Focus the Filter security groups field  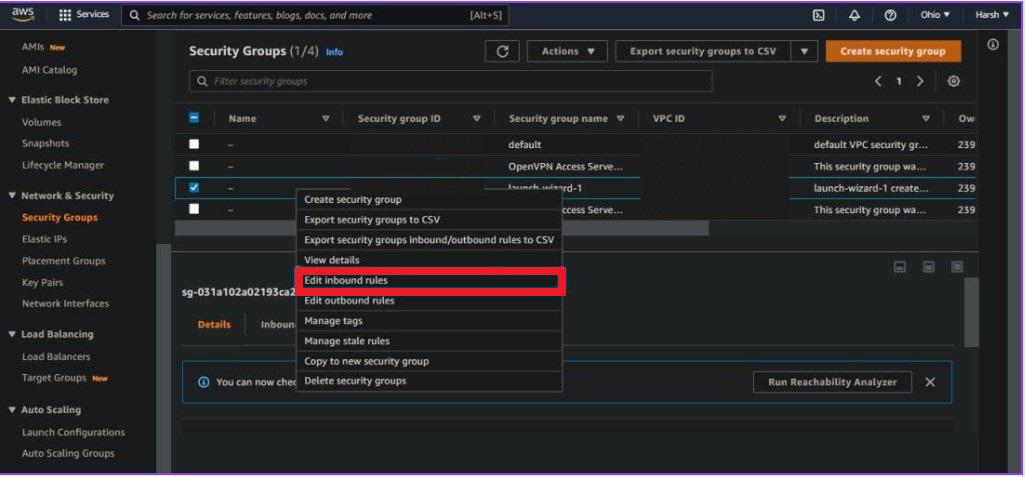coord(450,82)
